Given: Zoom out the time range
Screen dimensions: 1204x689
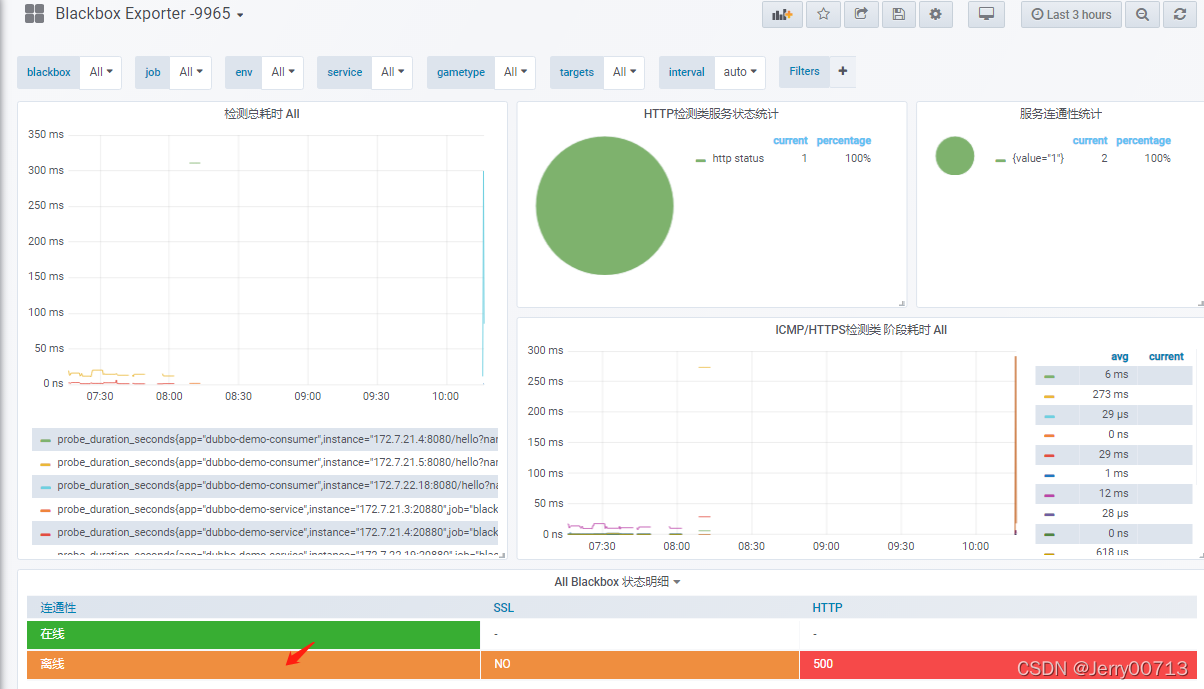Looking at the screenshot, I should [1142, 14].
